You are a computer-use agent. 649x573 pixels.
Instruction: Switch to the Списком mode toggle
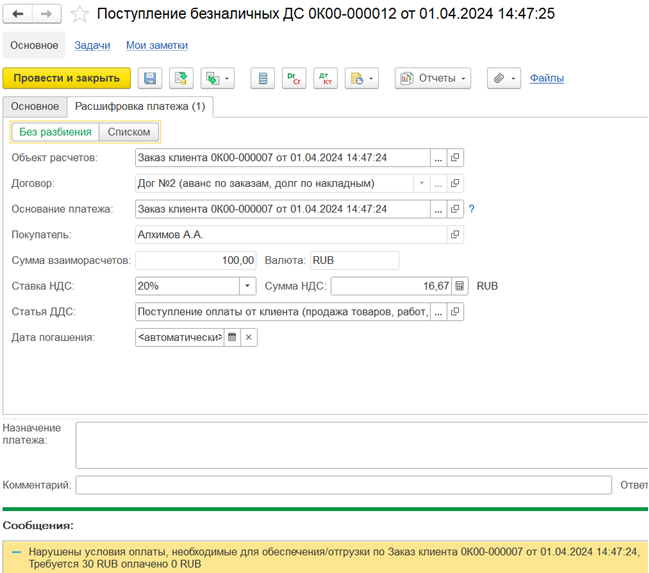[129, 132]
